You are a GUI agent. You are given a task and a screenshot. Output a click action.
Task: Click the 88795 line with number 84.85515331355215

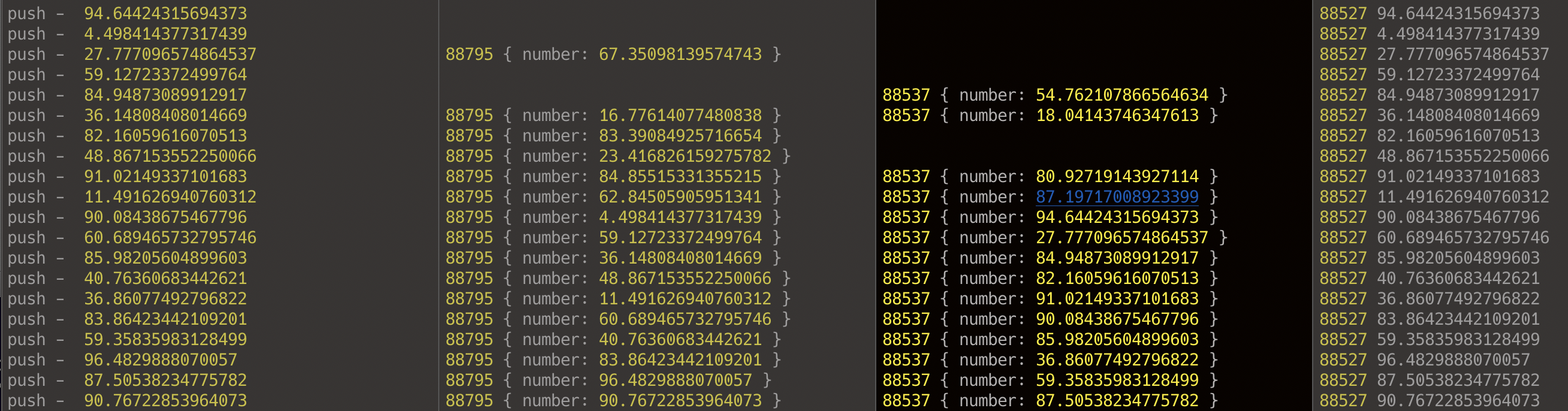click(614, 176)
